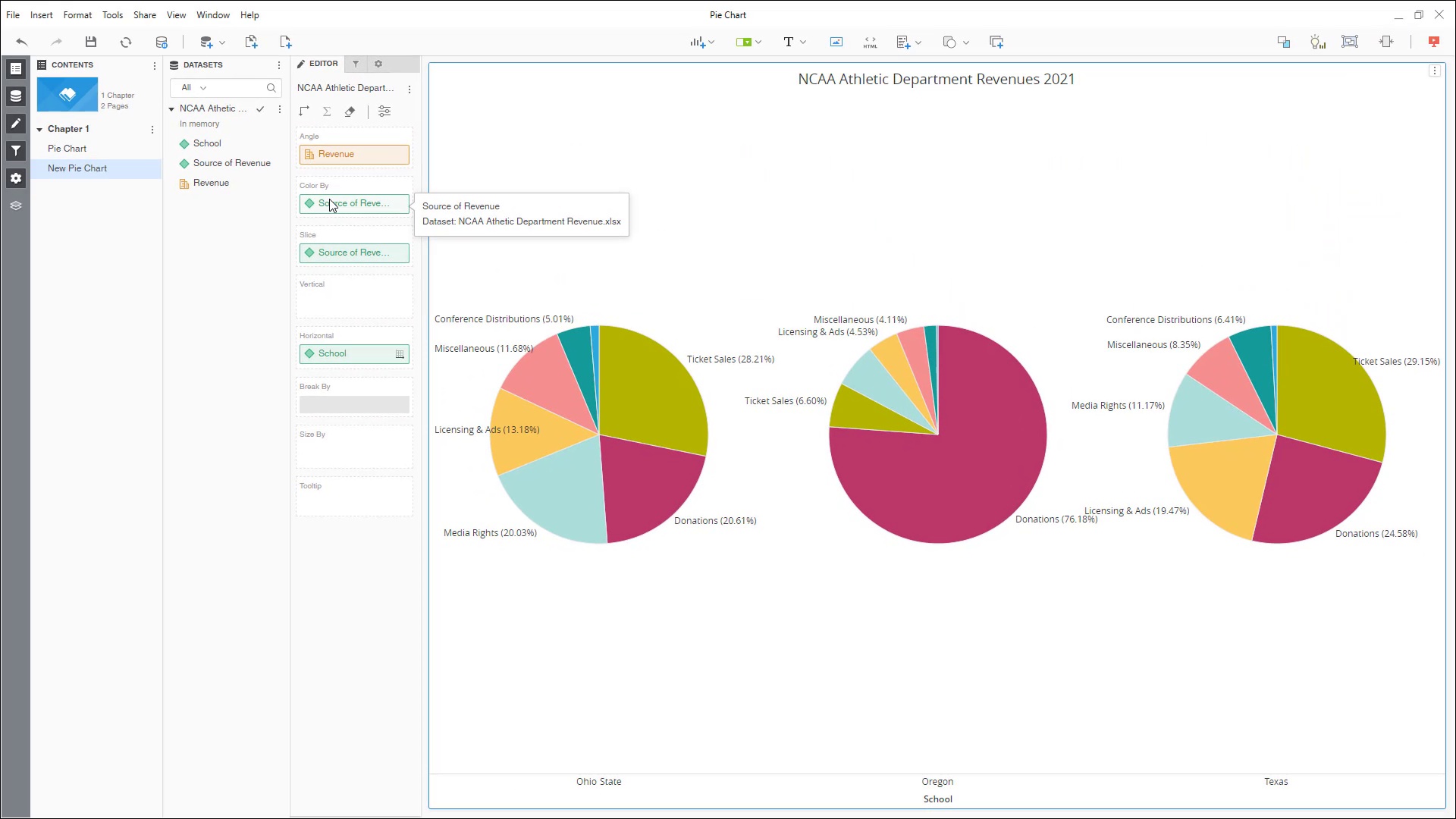
Task: Click the Revenue field in Angle
Action: pos(354,155)
